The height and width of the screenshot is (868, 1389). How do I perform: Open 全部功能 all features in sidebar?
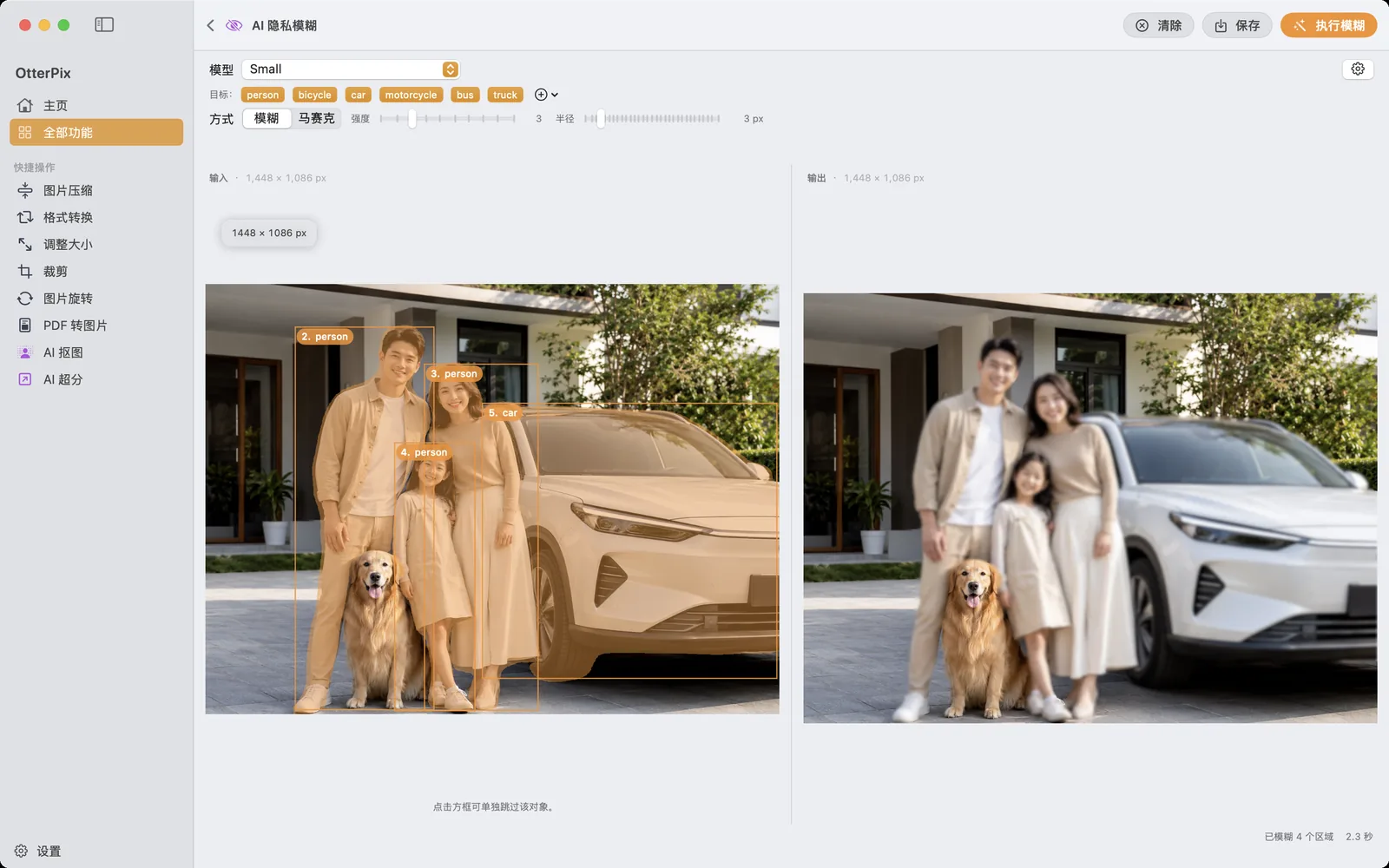(96, 132)
